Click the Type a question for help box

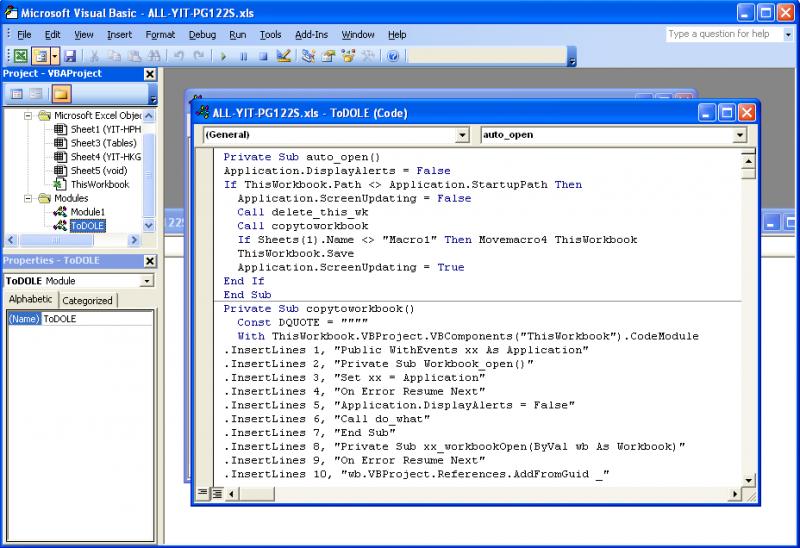pyautogui.click(x=724, y=34)
